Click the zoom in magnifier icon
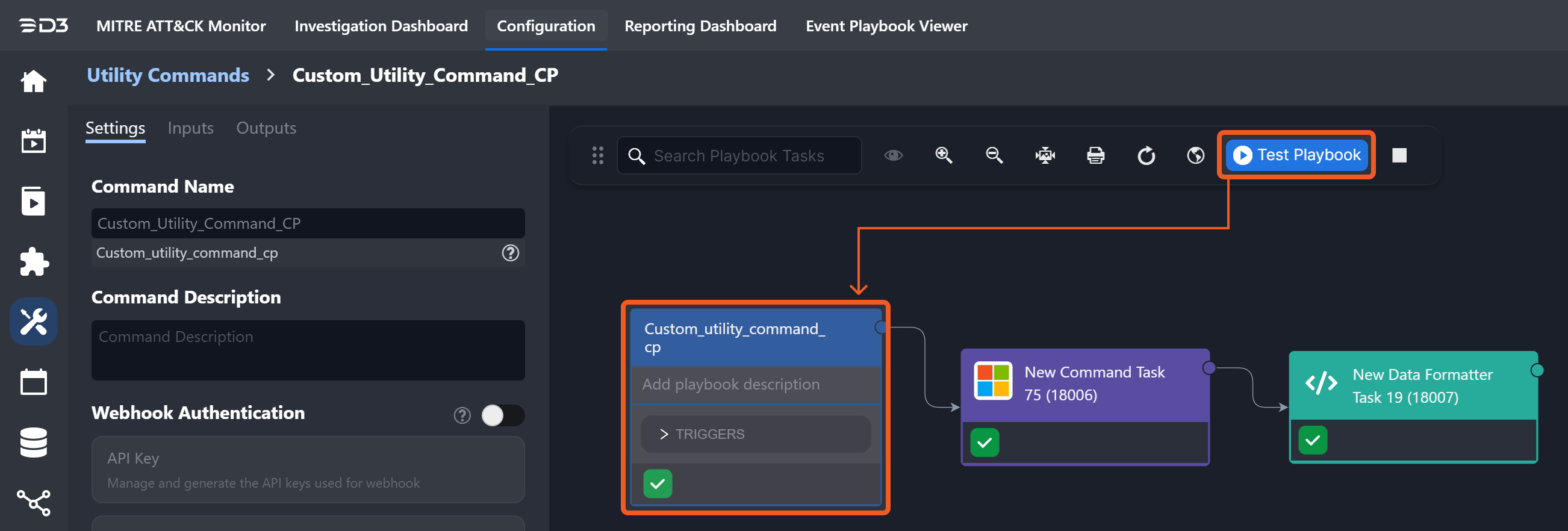Viewport: 1568px width, 531px height. pyautogui.click(x=944, y=156)
